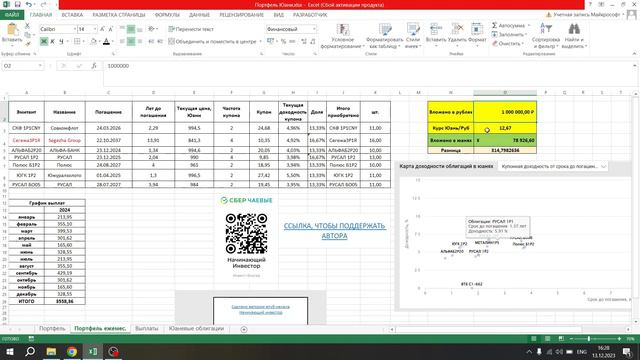
Task: Click Merge and Center (Объединить и поместить в центре)
Action: [x=212, y=41]
